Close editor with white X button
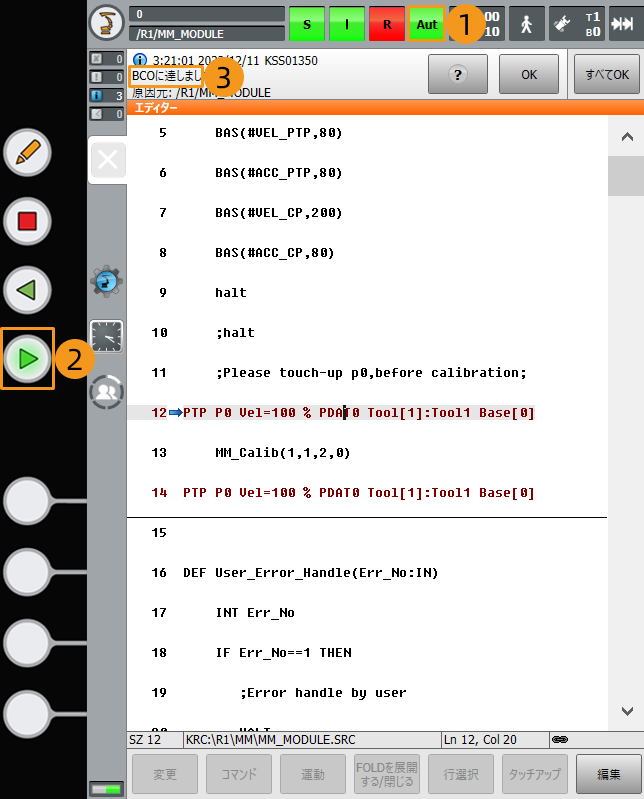Screen dimensions: 644x799 108,160
